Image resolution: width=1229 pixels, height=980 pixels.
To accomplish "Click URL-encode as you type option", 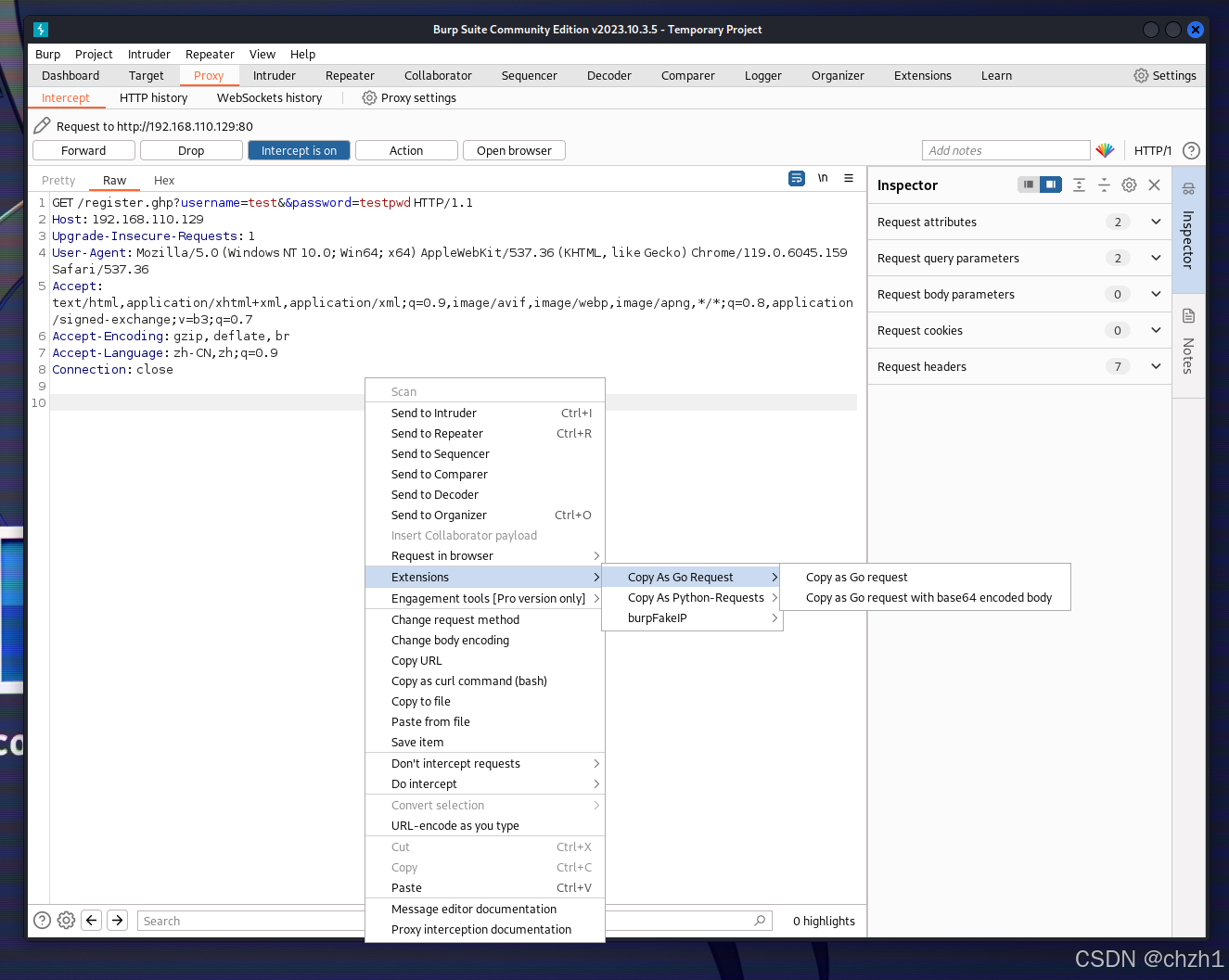I will pos(485,826).
